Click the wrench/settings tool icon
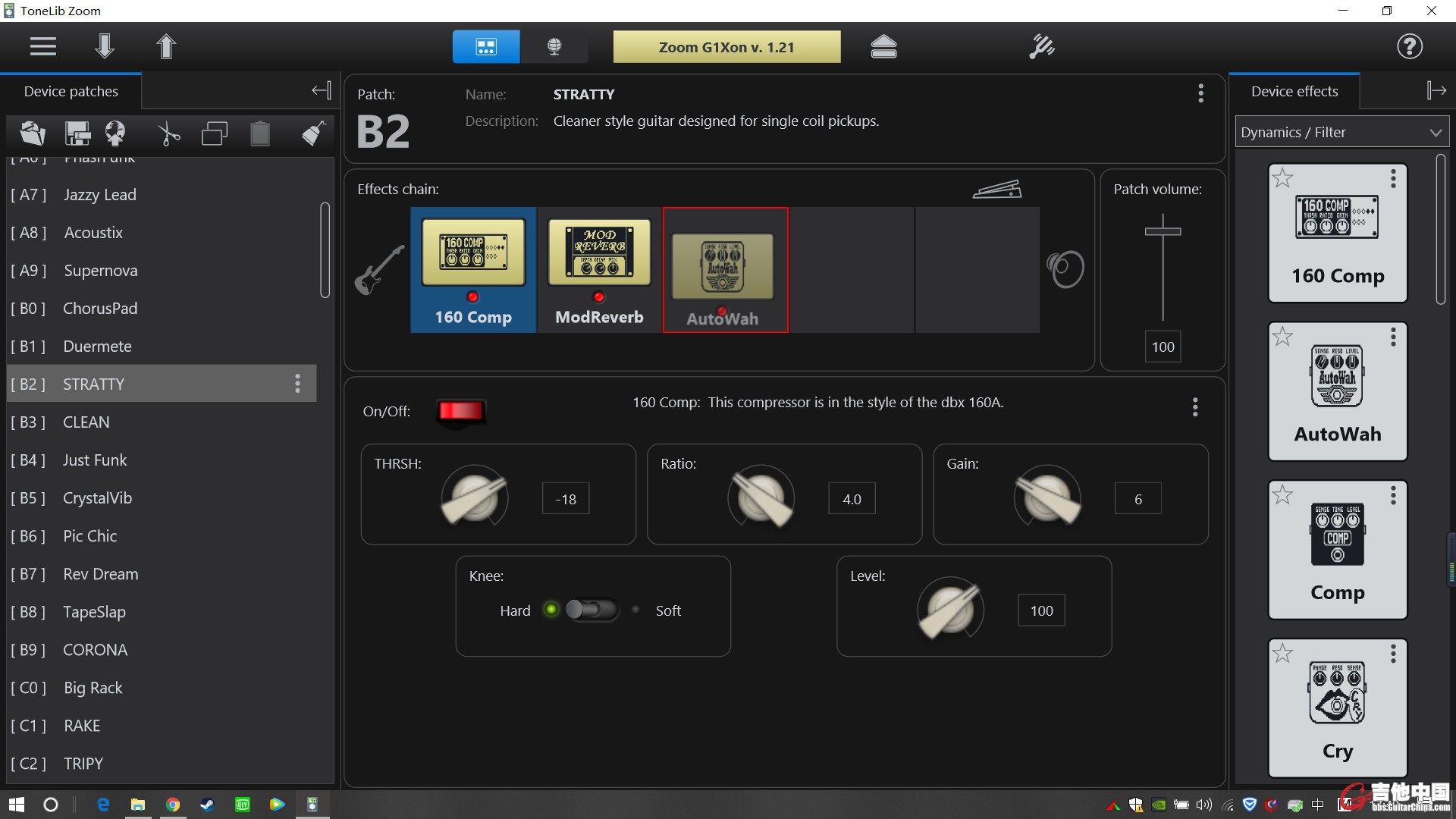This screenshot has height=819, width=1456. [x=1041, y=46]
